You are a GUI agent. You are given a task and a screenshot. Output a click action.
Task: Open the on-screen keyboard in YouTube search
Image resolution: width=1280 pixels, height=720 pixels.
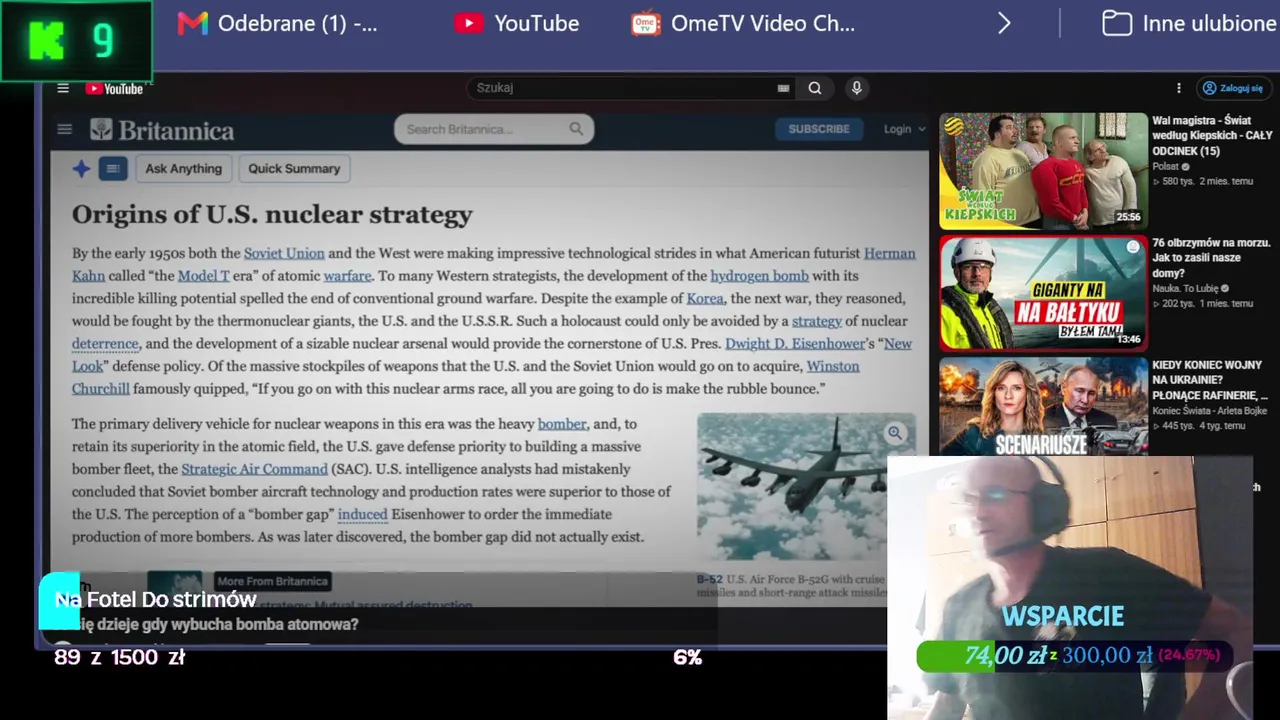(x=783, y=88)
